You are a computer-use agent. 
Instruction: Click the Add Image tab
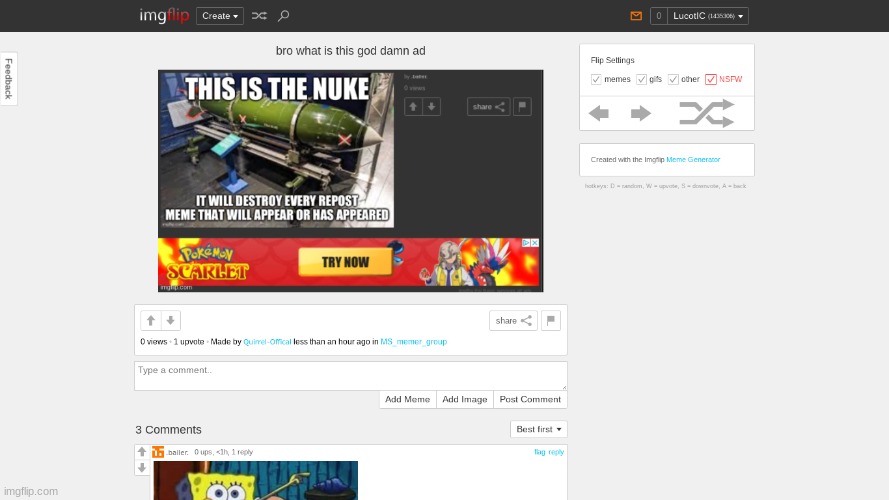(464, 399)
